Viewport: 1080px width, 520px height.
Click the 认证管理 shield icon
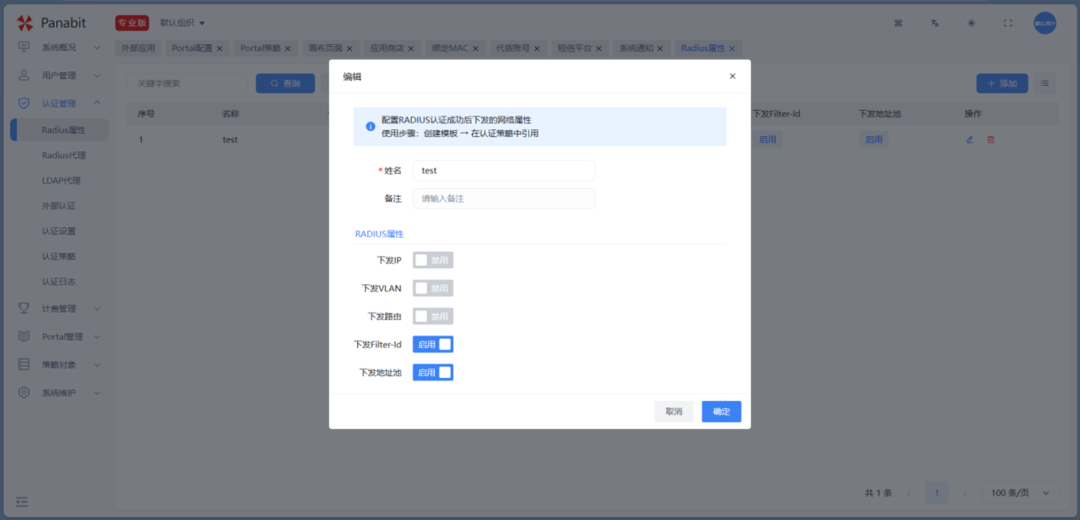coord(24,103)
